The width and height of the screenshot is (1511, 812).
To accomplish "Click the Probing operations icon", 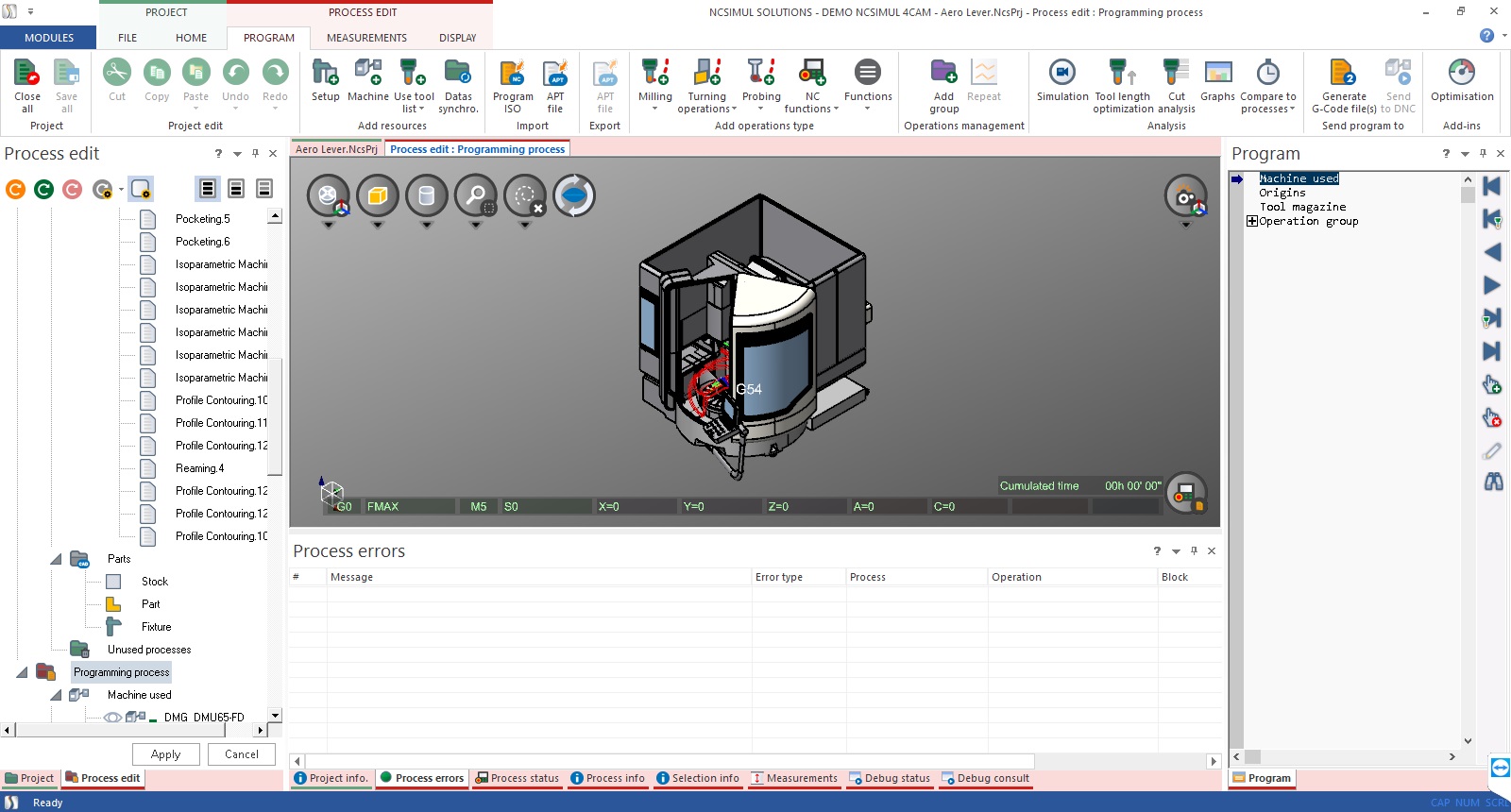I will tap(761, 81).
